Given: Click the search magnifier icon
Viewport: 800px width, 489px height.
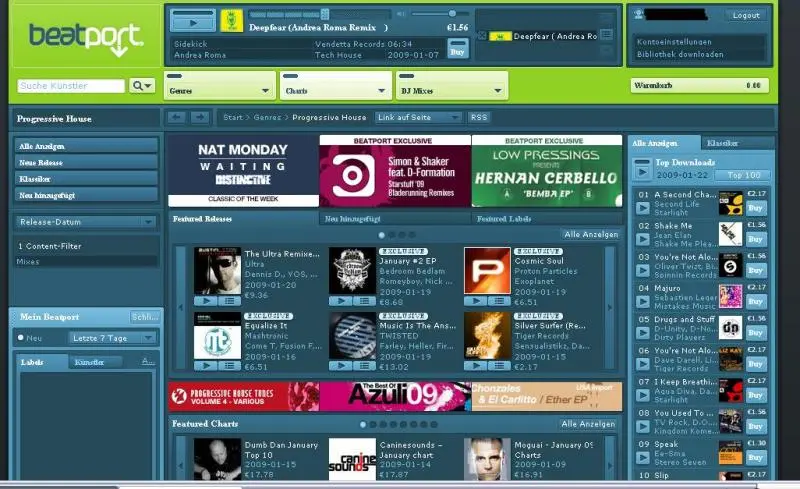Looking at the screenshot, I should click(x=142, y=86).
